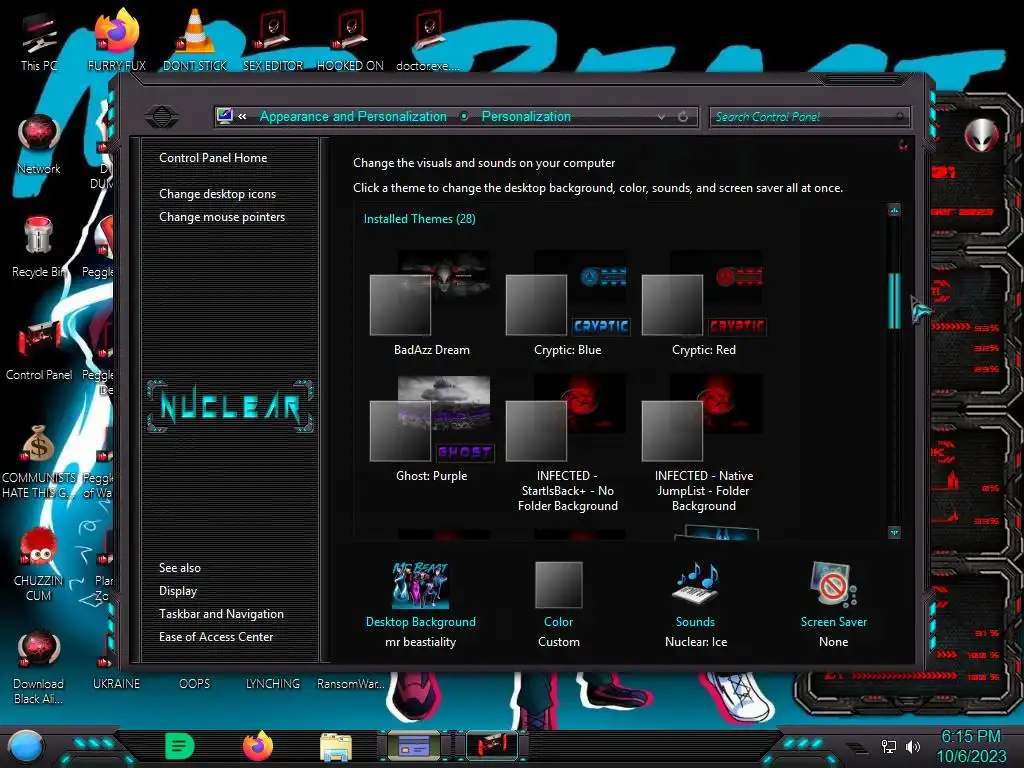Click the theme list scrollbar thumb
The height and width of the screenshot is (768, 1024).
tap(894, 300)
